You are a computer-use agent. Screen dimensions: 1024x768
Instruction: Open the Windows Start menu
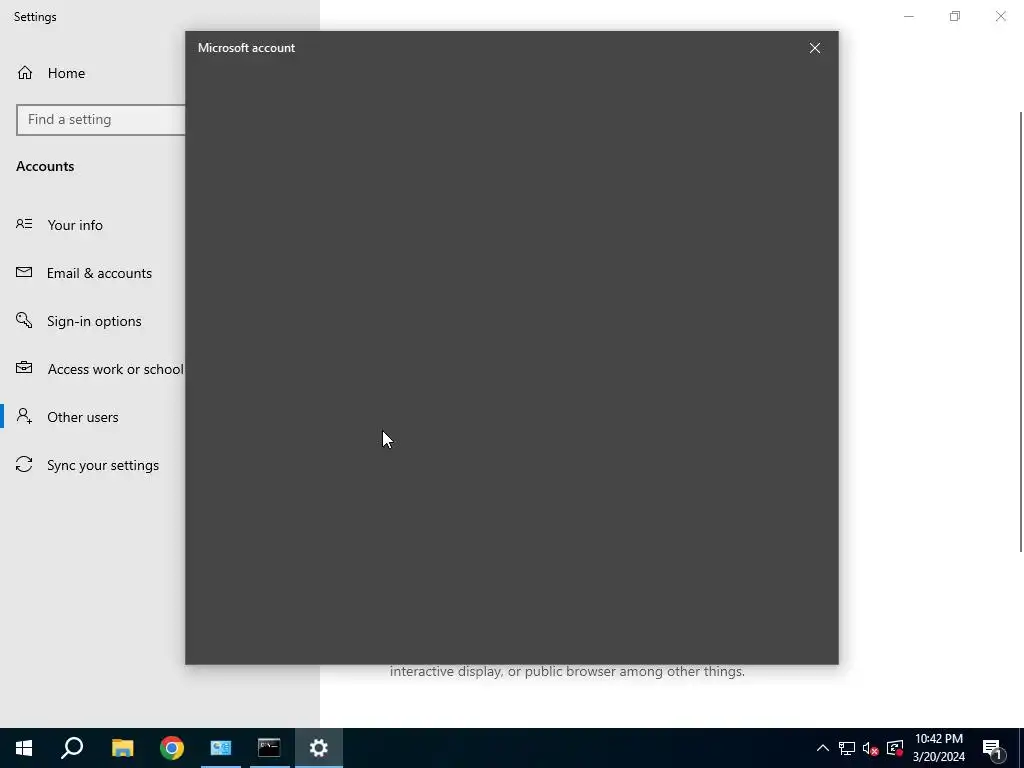pos(24,748)
